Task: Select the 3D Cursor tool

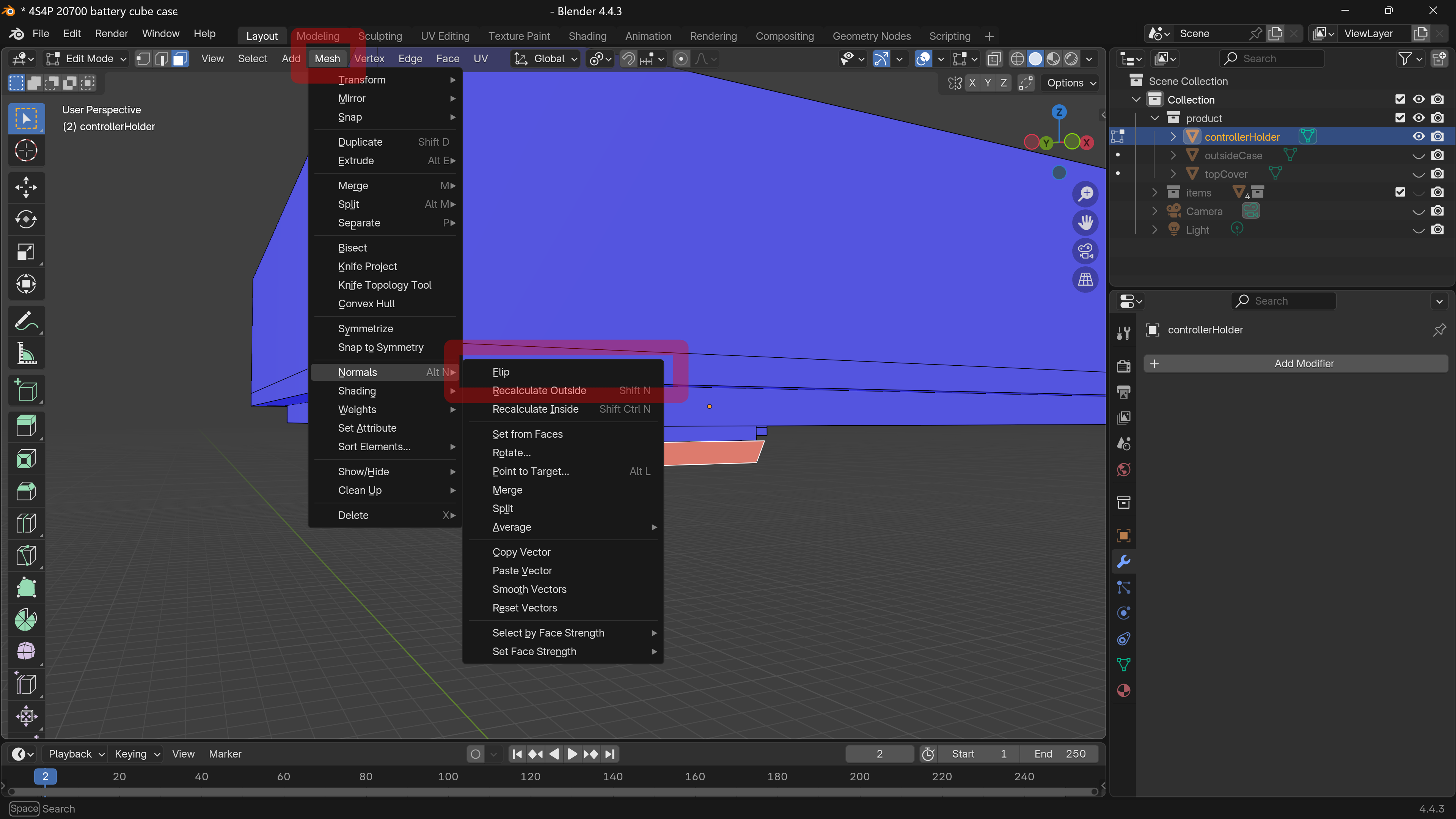Action: point(25,150)
